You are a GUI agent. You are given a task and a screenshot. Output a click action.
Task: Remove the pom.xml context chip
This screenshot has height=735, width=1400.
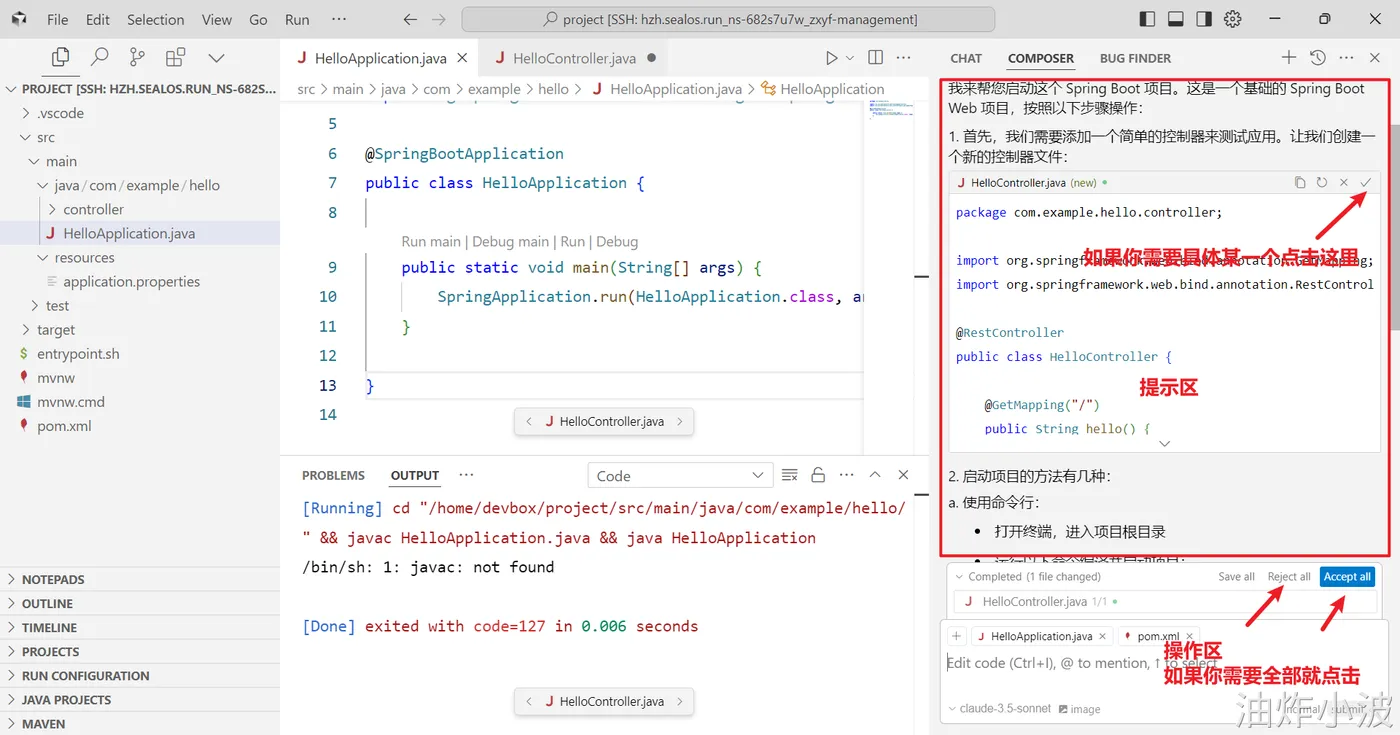coord(1190,636)
